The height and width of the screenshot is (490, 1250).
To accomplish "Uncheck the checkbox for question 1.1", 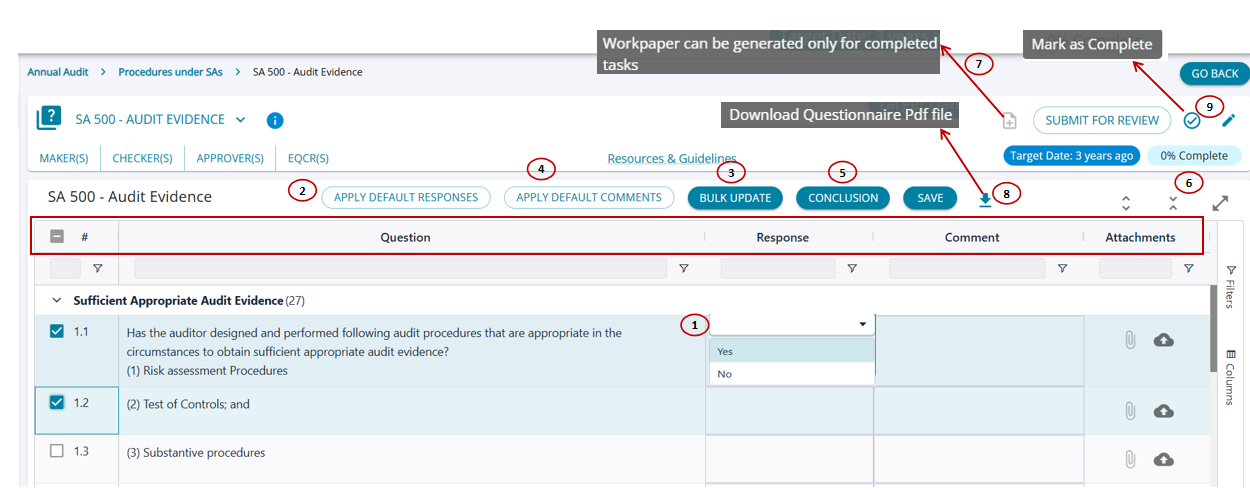I will click(x=57, y=331).
